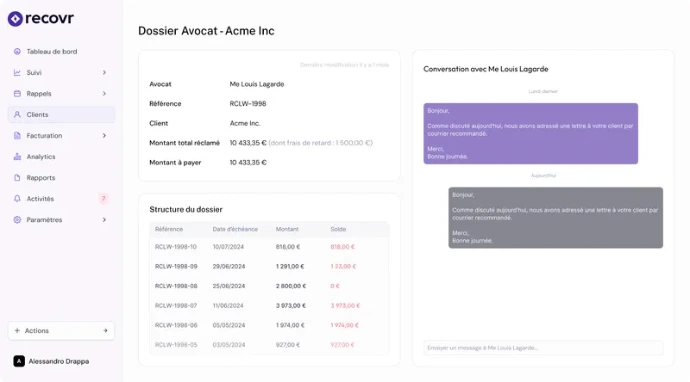Screen dimensions: 690x382
Task: Click the Clients person icon
Action: click(x=17, y=114)
